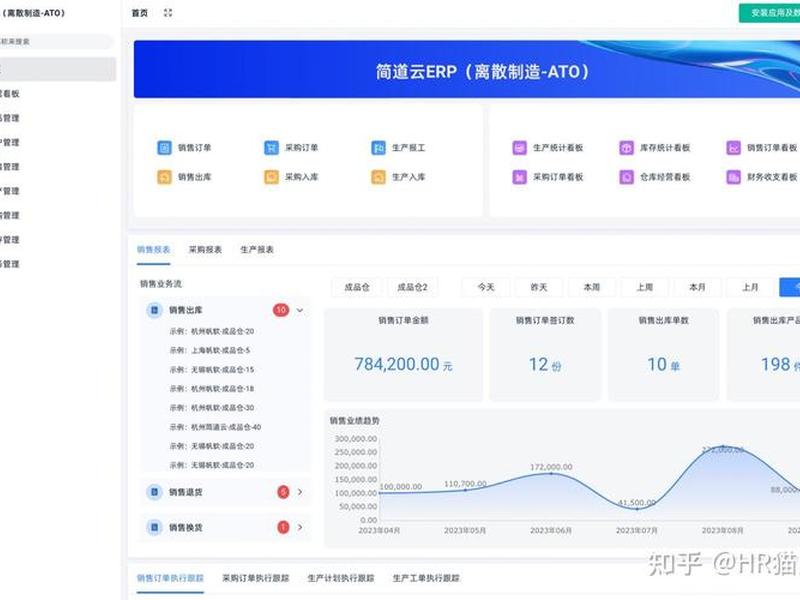Click the 110,700.00 chart data point

click(465, 490)
